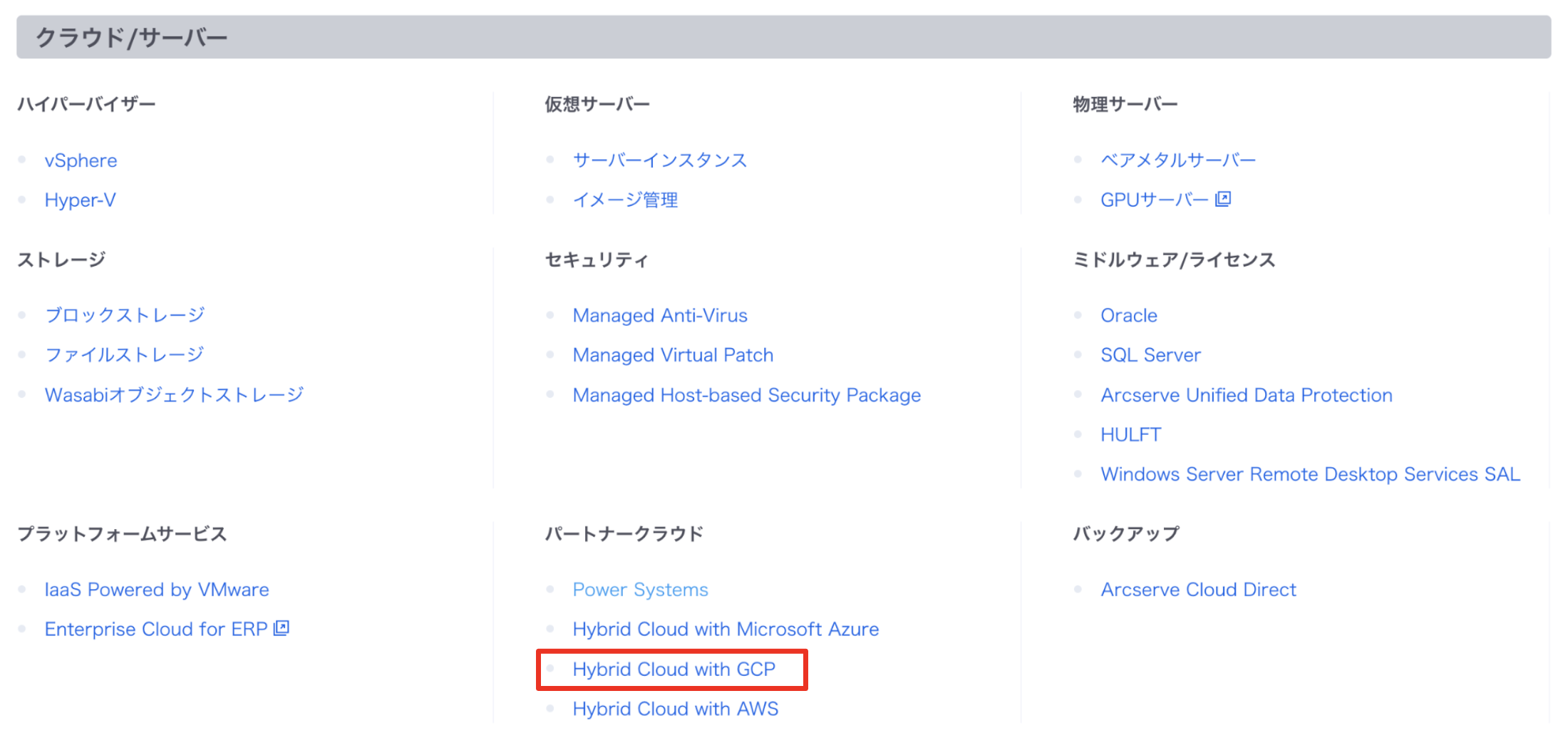
Task: Click external link icon beside GPUサーバー
Action: [1223, 199]
